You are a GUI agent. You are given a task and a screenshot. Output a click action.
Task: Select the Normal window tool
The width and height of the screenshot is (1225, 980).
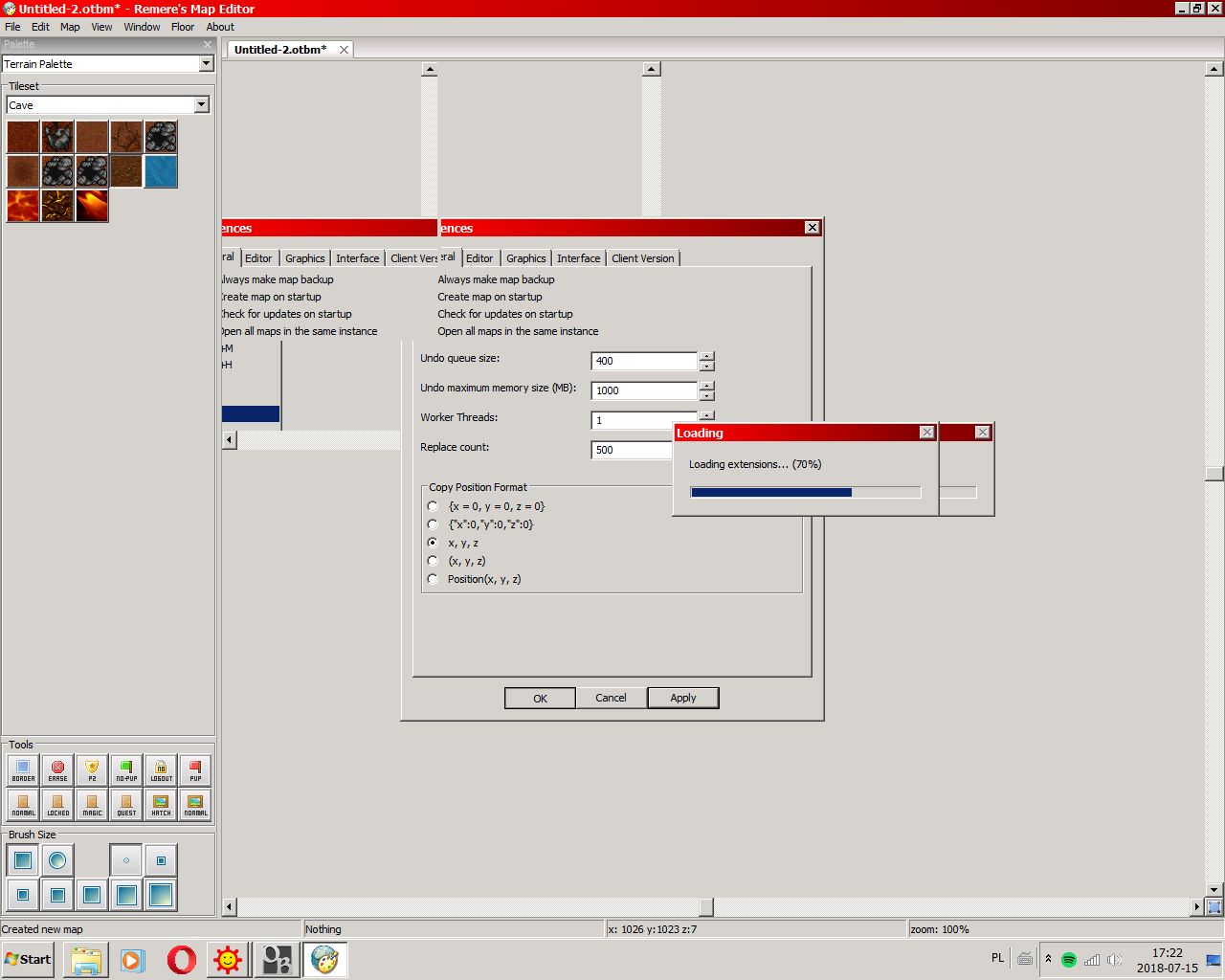tap(195, 805)
